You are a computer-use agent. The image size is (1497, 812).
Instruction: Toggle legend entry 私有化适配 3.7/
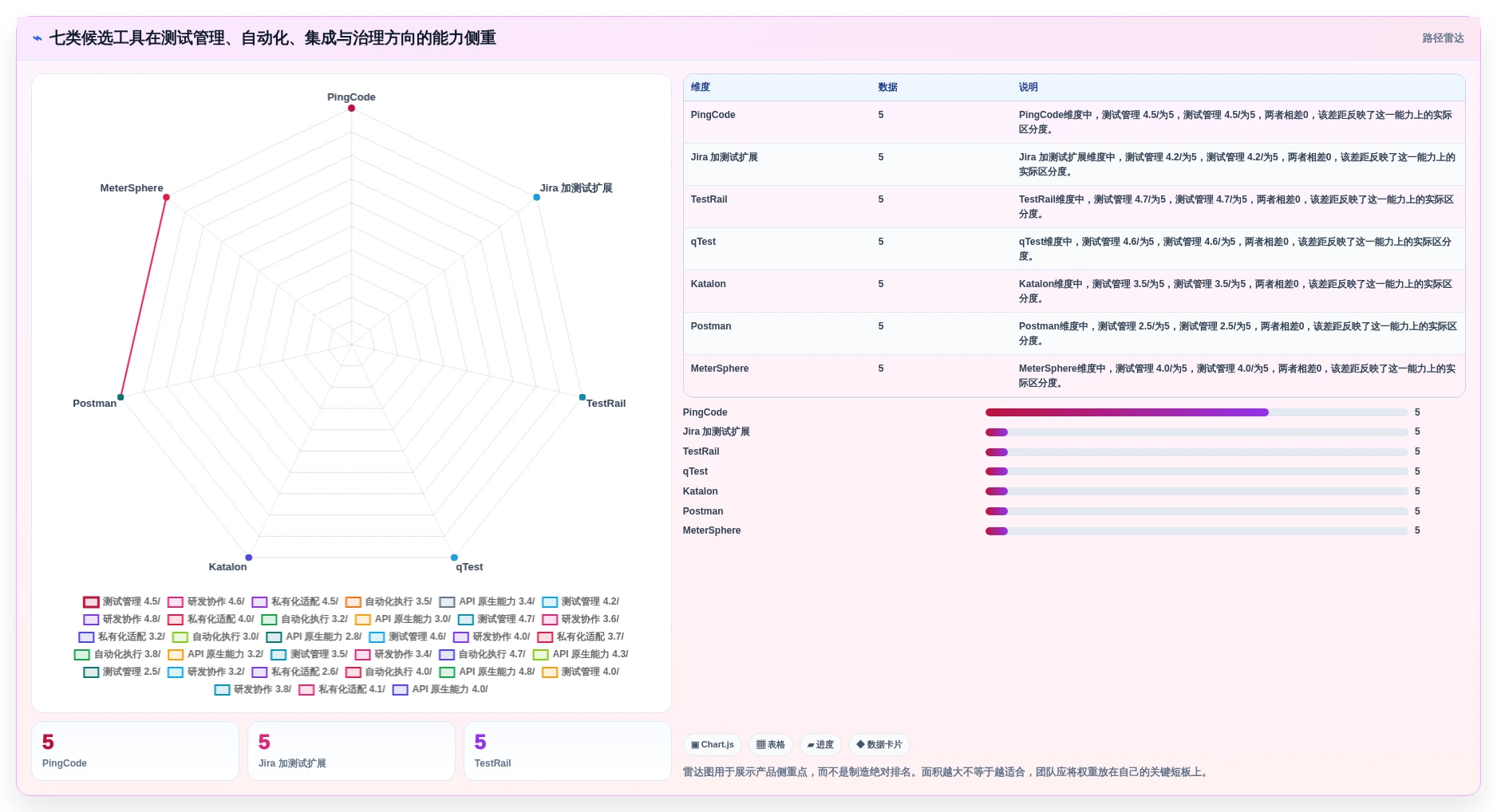pyautogui.click(x=581, y=637)
